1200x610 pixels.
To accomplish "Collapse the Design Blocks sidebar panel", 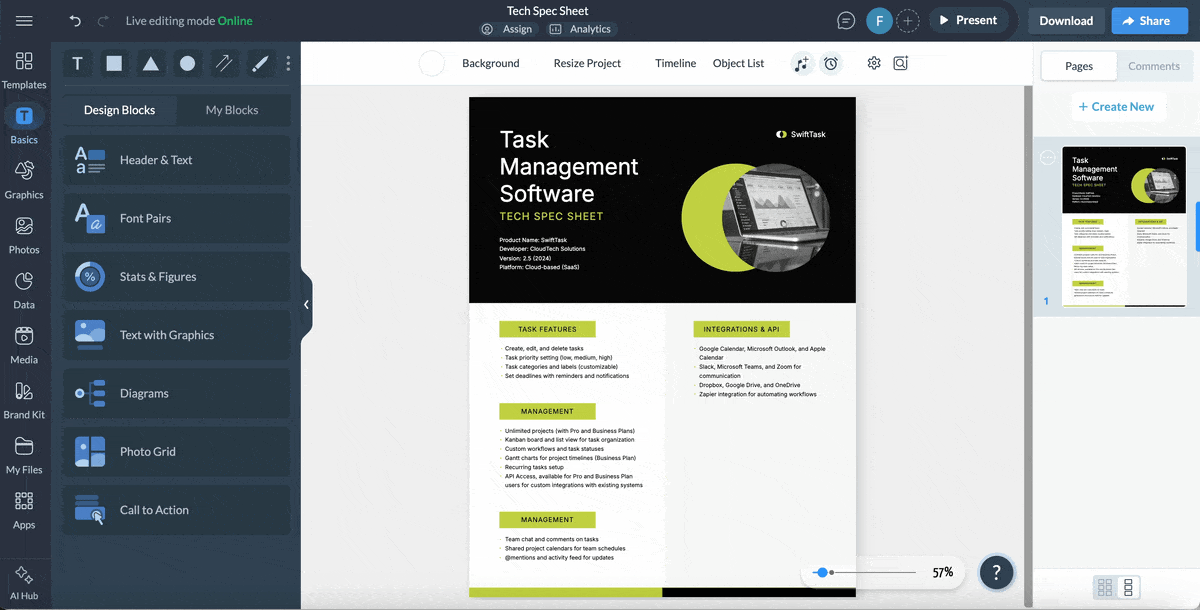I will [307, 303].
